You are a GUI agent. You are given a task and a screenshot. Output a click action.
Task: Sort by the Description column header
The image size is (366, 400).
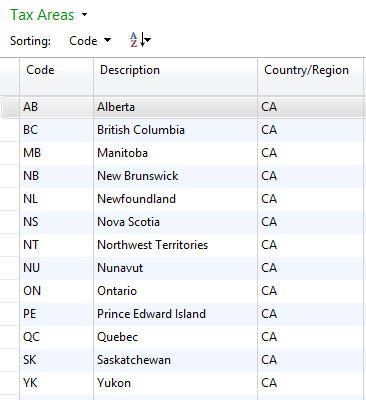point(175,77)
